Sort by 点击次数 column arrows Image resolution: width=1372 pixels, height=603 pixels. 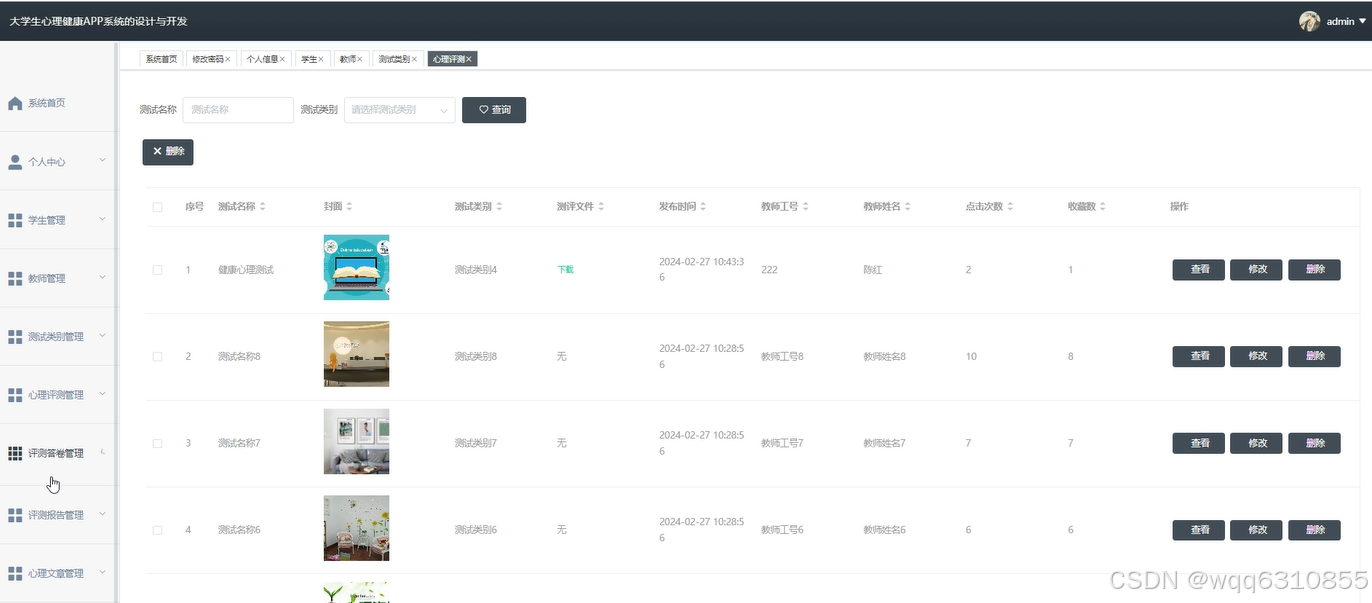1011,207
